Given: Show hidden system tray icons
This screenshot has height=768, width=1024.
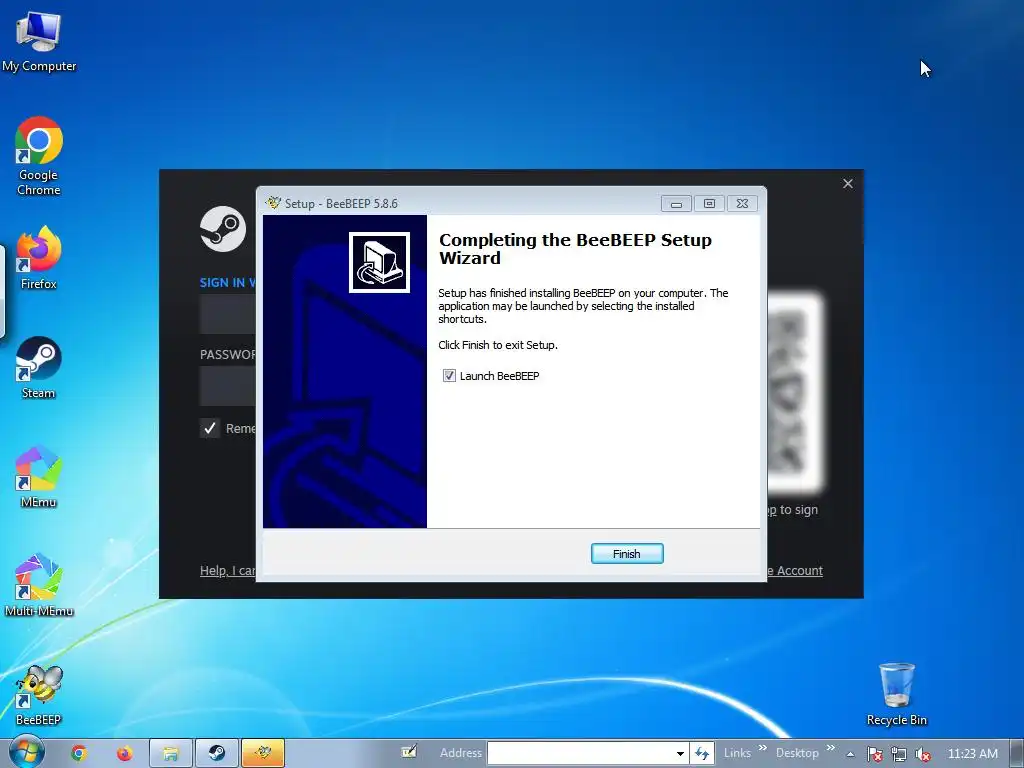Looking at the screenshot, I should tap(850, 754).
